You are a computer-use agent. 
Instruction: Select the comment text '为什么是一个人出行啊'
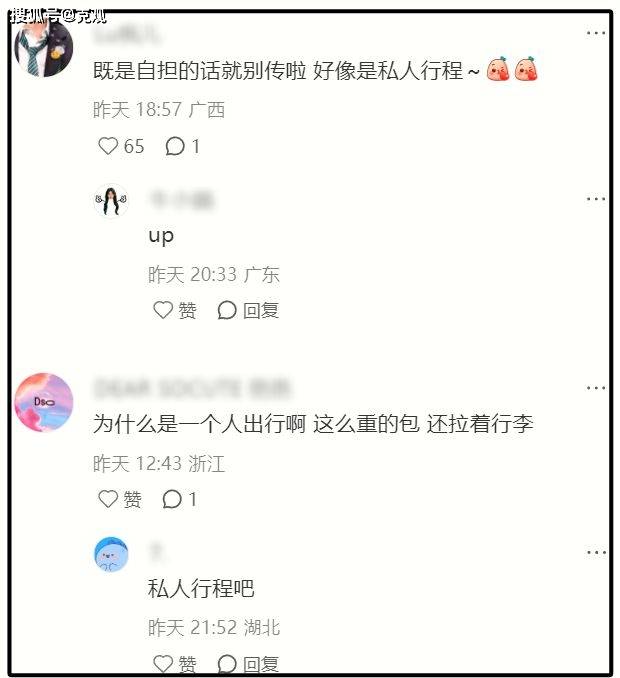click(199, 423)
